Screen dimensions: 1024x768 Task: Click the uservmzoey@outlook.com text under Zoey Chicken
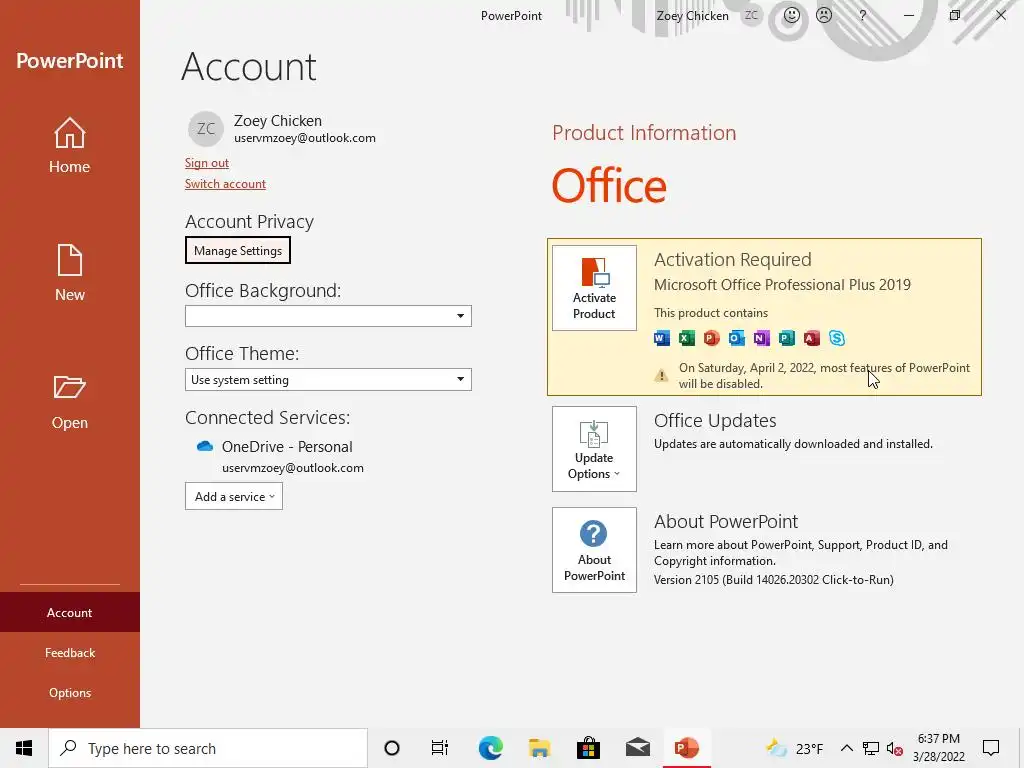point(304,138)
